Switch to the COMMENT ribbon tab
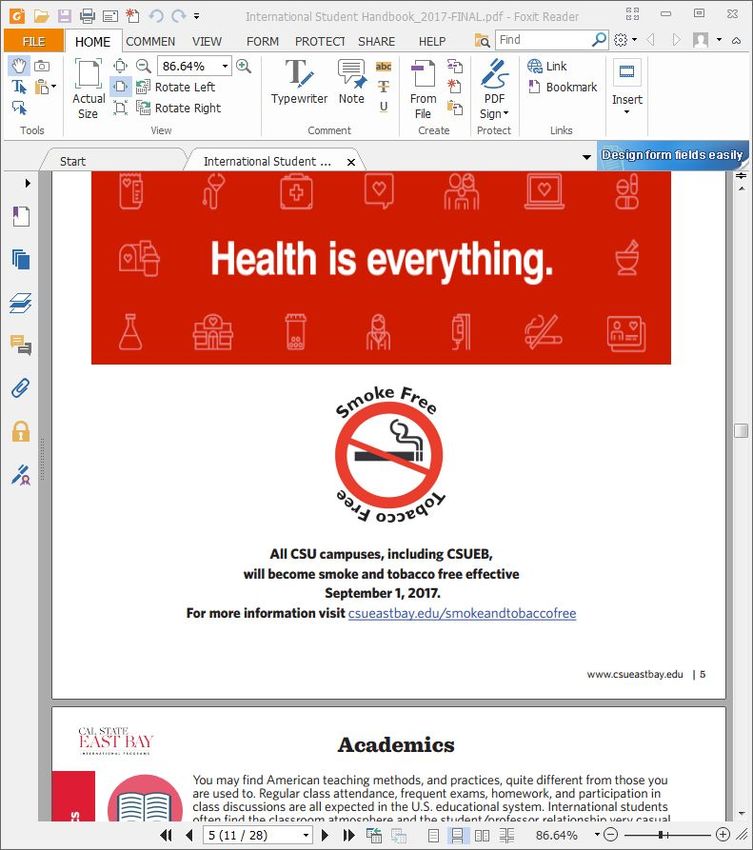 (150, 41)
